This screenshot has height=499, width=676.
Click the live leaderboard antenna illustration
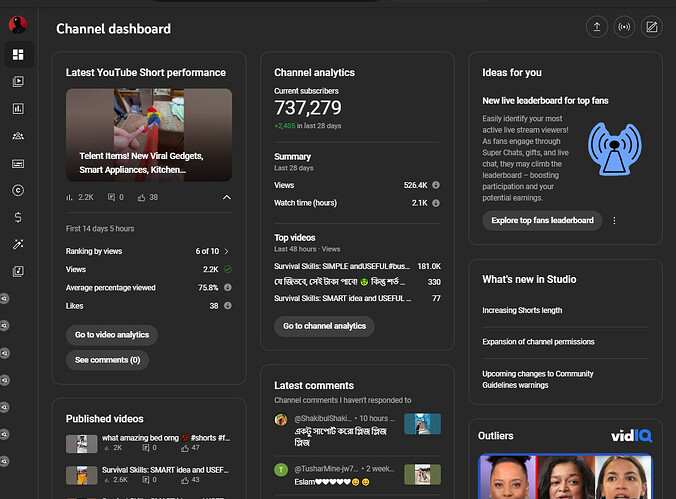coord(614,149)
